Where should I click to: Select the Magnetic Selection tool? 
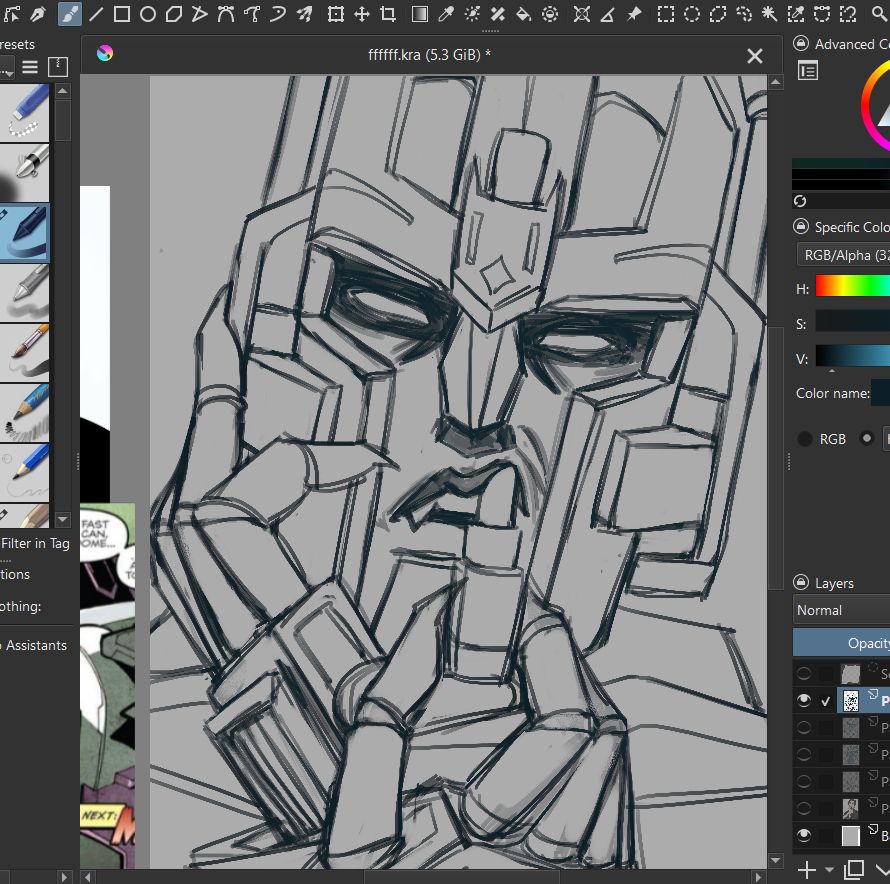(848, 14)
